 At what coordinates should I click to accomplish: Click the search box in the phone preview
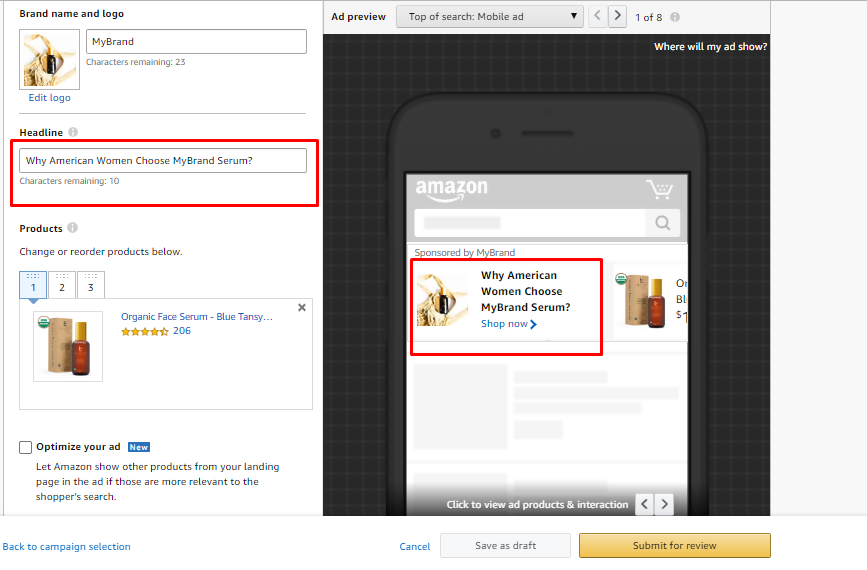pyautogui.click(x=530, y=223)
